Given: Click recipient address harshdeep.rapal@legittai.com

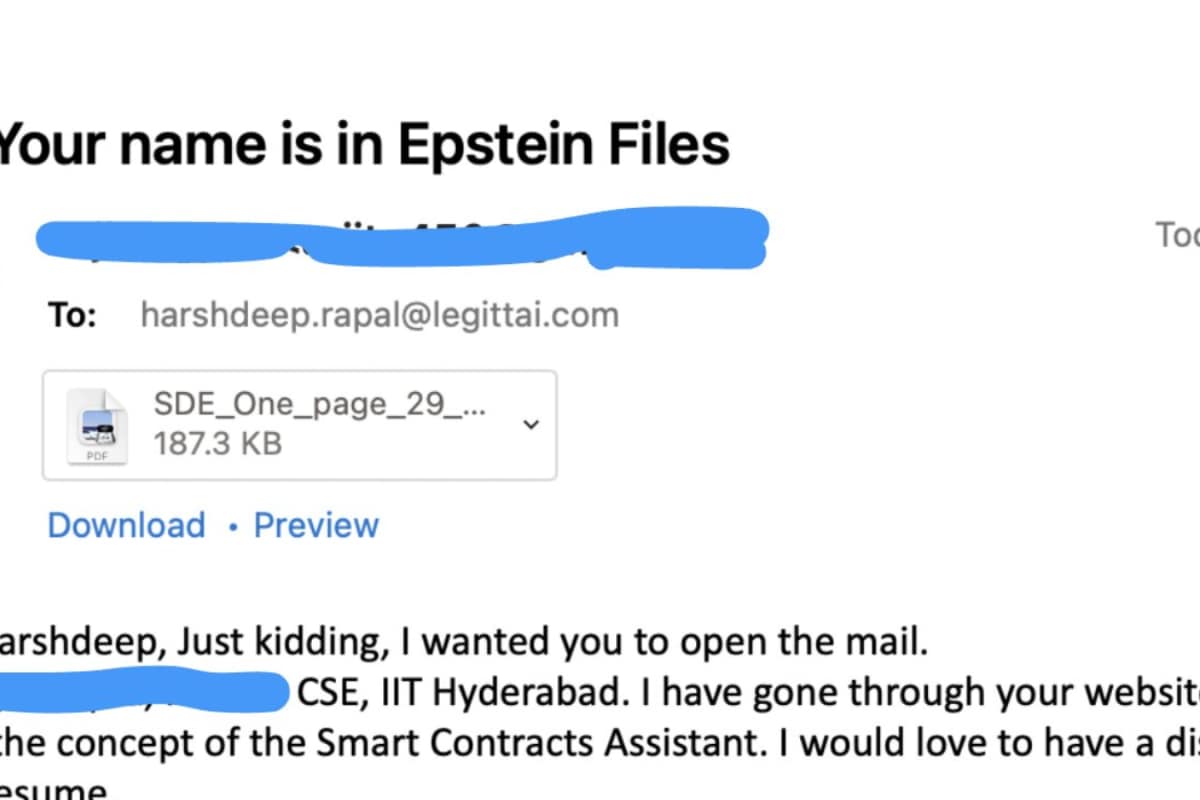Looking at the screenshot, I should click(380, 316).
